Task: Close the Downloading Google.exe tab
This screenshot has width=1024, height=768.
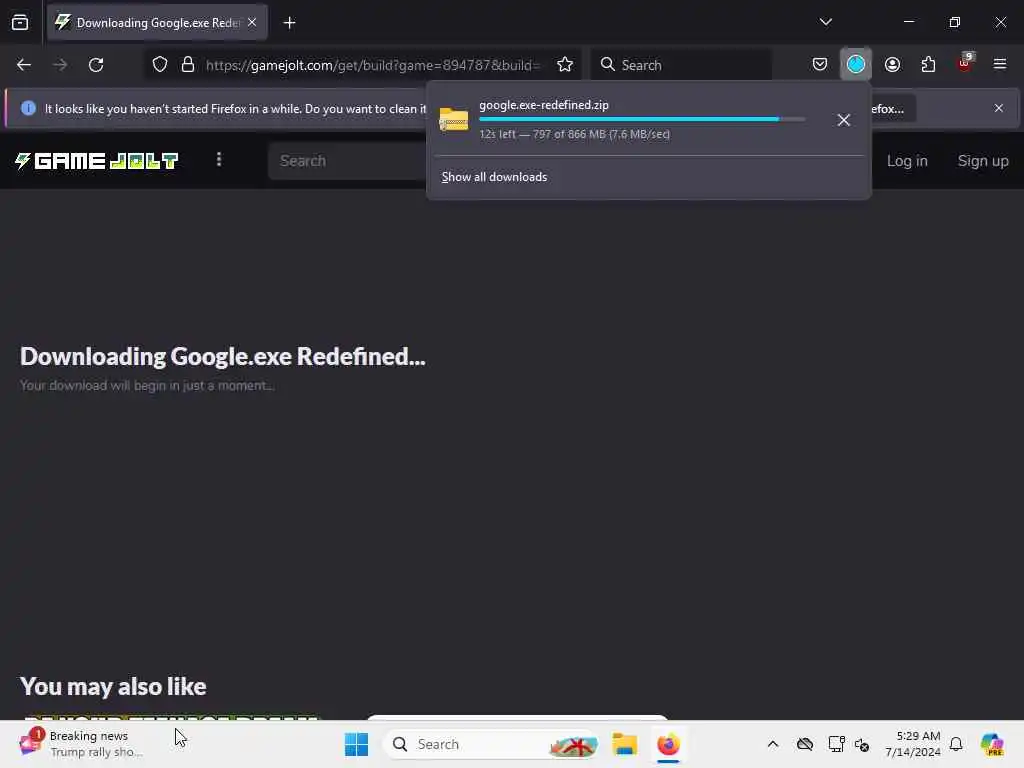Action: (252, 22)
